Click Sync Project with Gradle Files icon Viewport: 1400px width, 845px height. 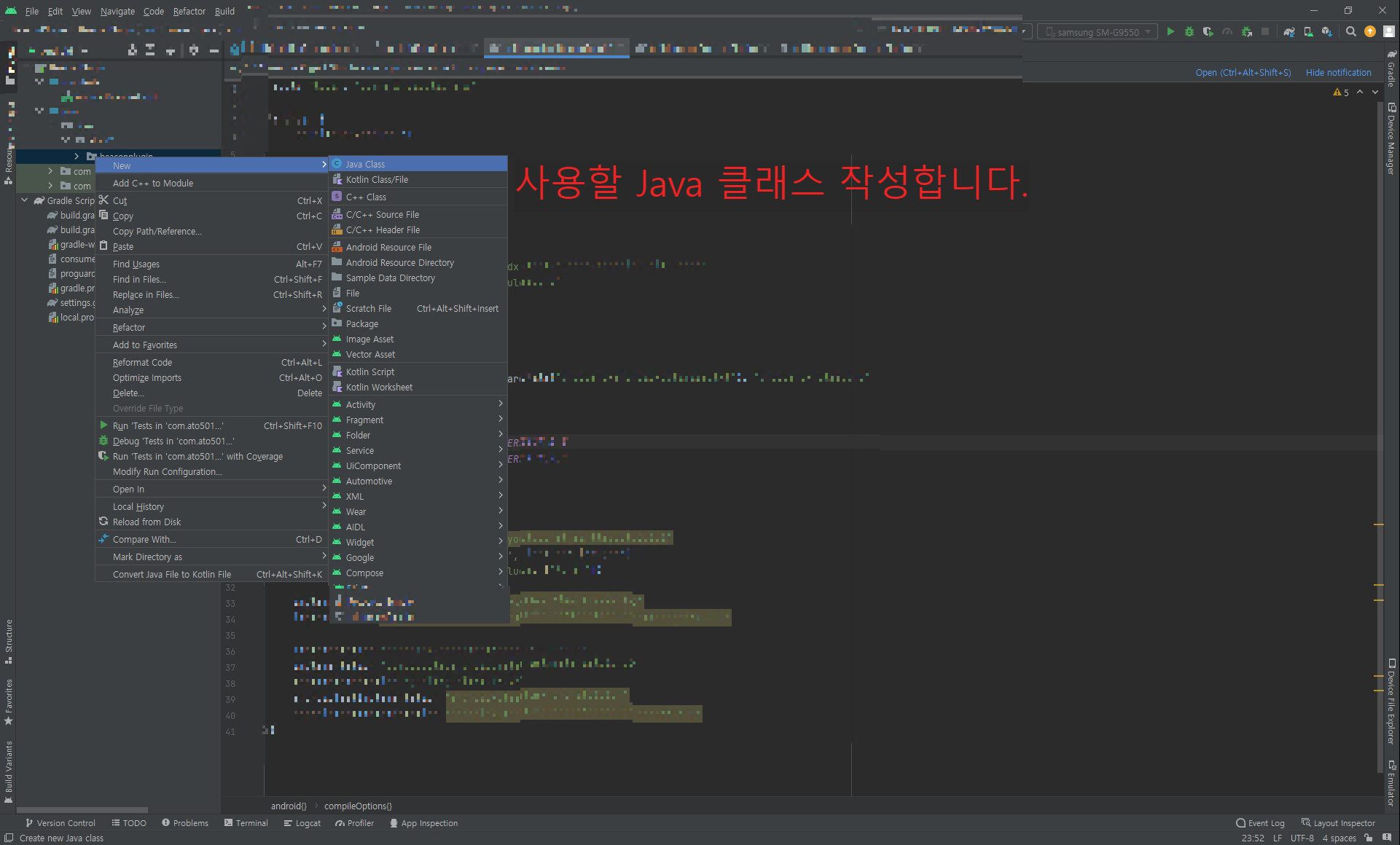[x=1289, y=31]
